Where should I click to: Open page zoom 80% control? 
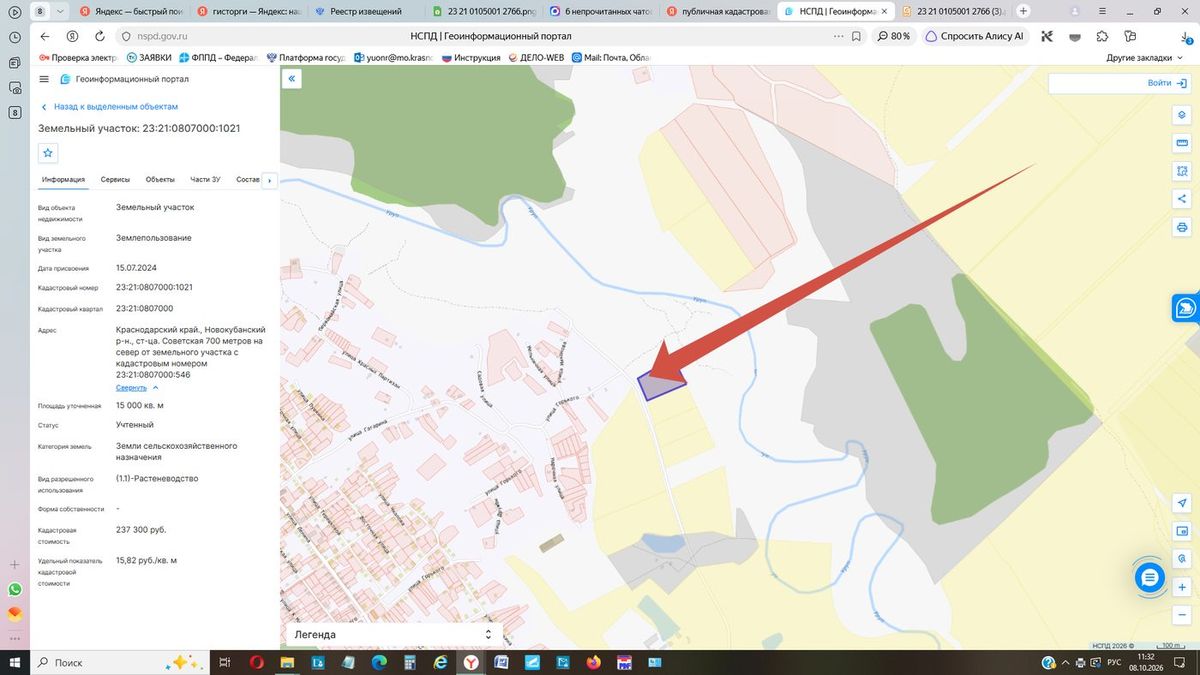click(893, 36)
